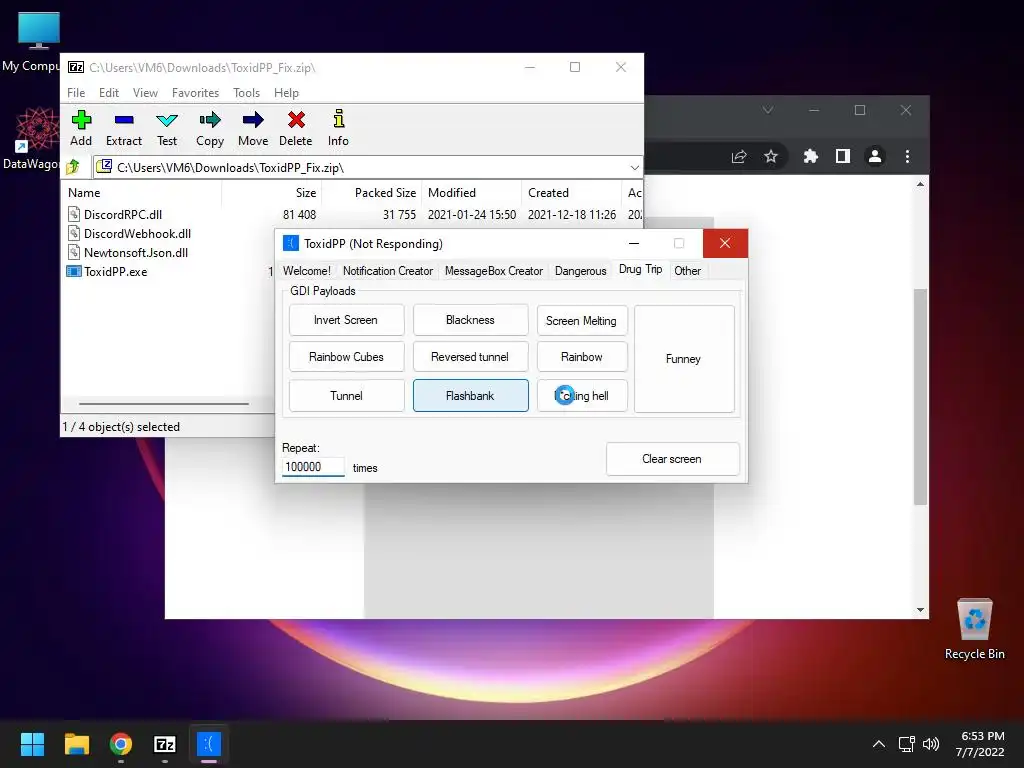Click the ToxidPP.exe file icon
The width and height of the screenshot is (1024, 768).
(74, 271)
